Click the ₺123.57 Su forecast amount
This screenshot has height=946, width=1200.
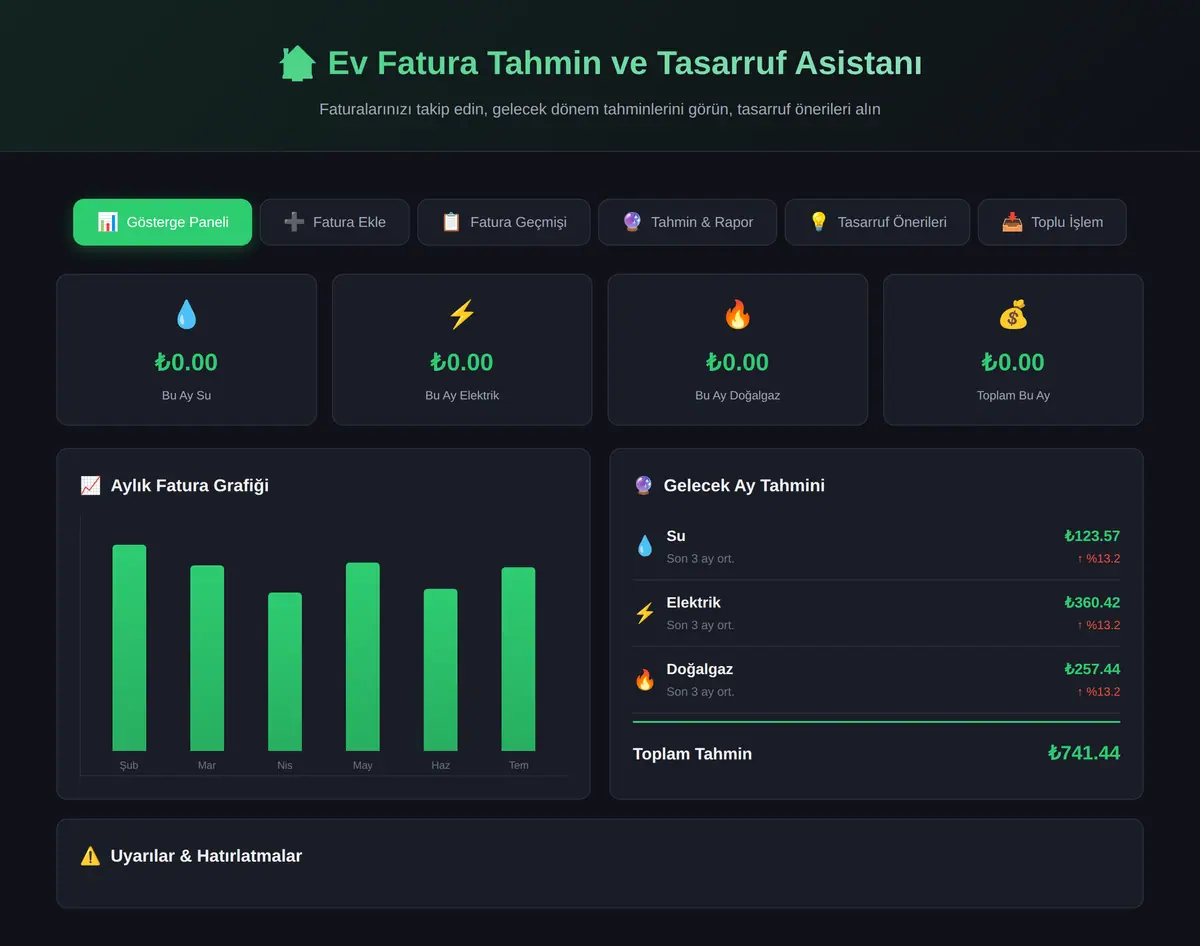point(1092,536)
